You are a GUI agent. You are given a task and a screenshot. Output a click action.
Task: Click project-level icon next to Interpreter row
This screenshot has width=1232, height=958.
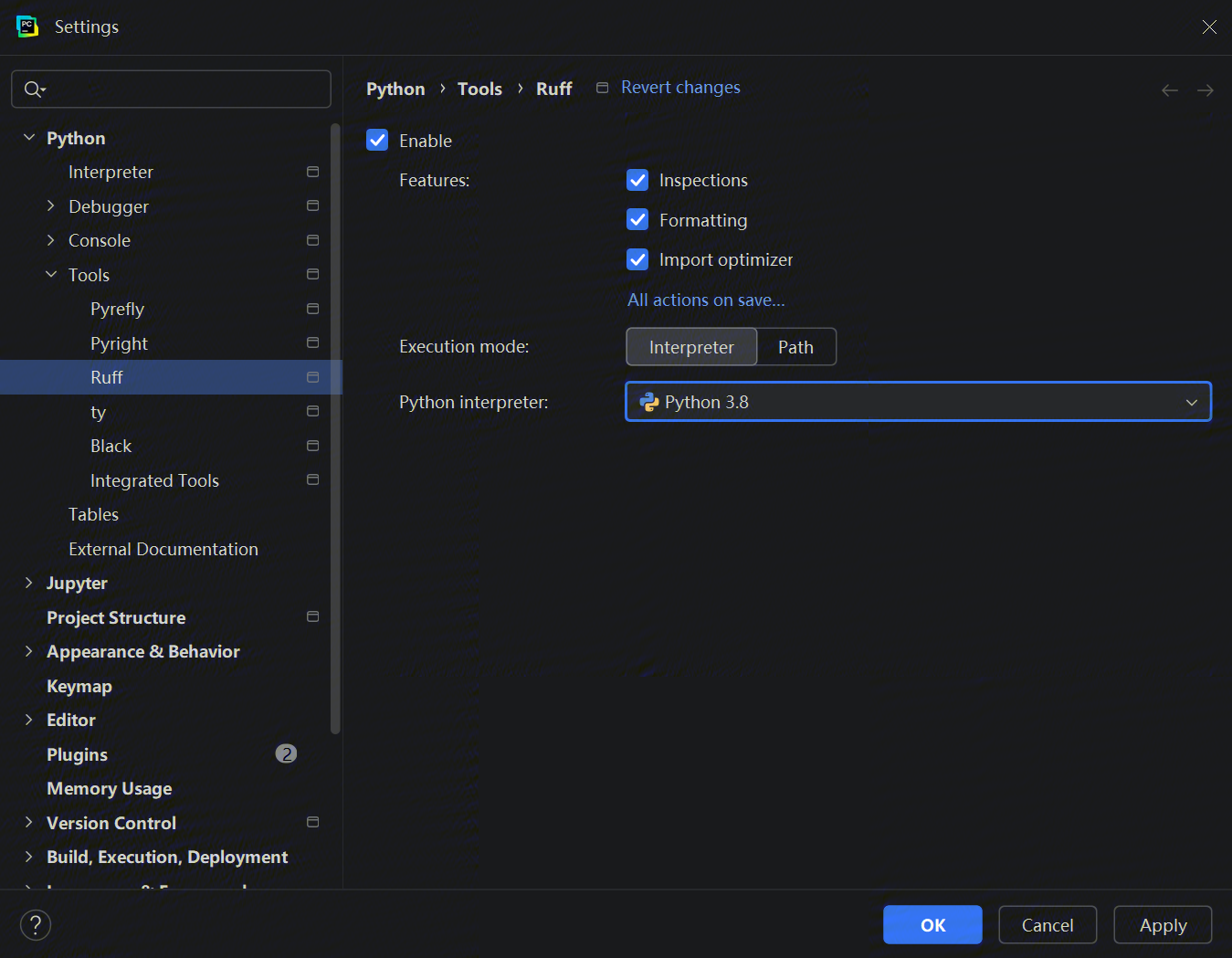[312, 172]
